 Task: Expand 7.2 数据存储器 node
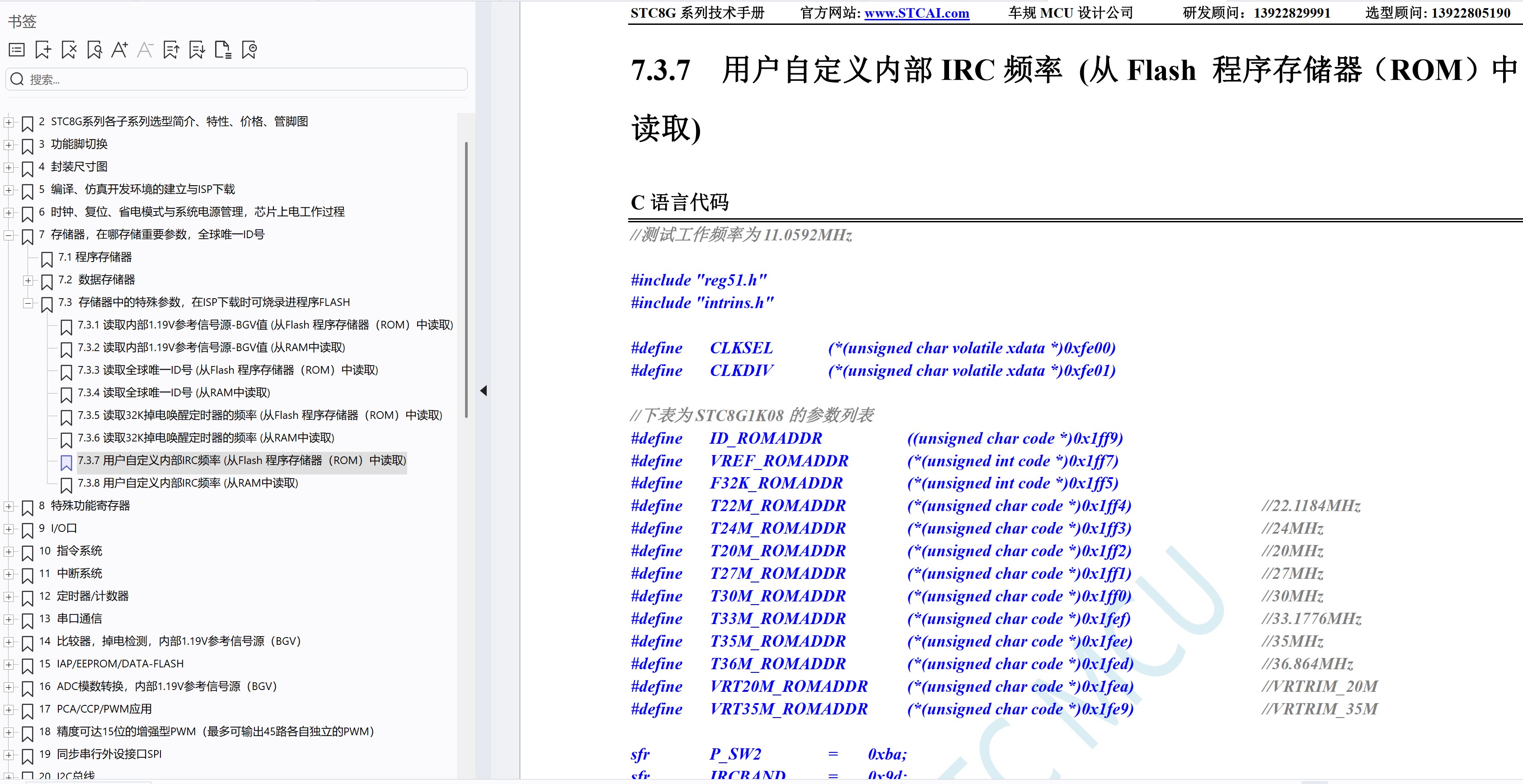28,280
